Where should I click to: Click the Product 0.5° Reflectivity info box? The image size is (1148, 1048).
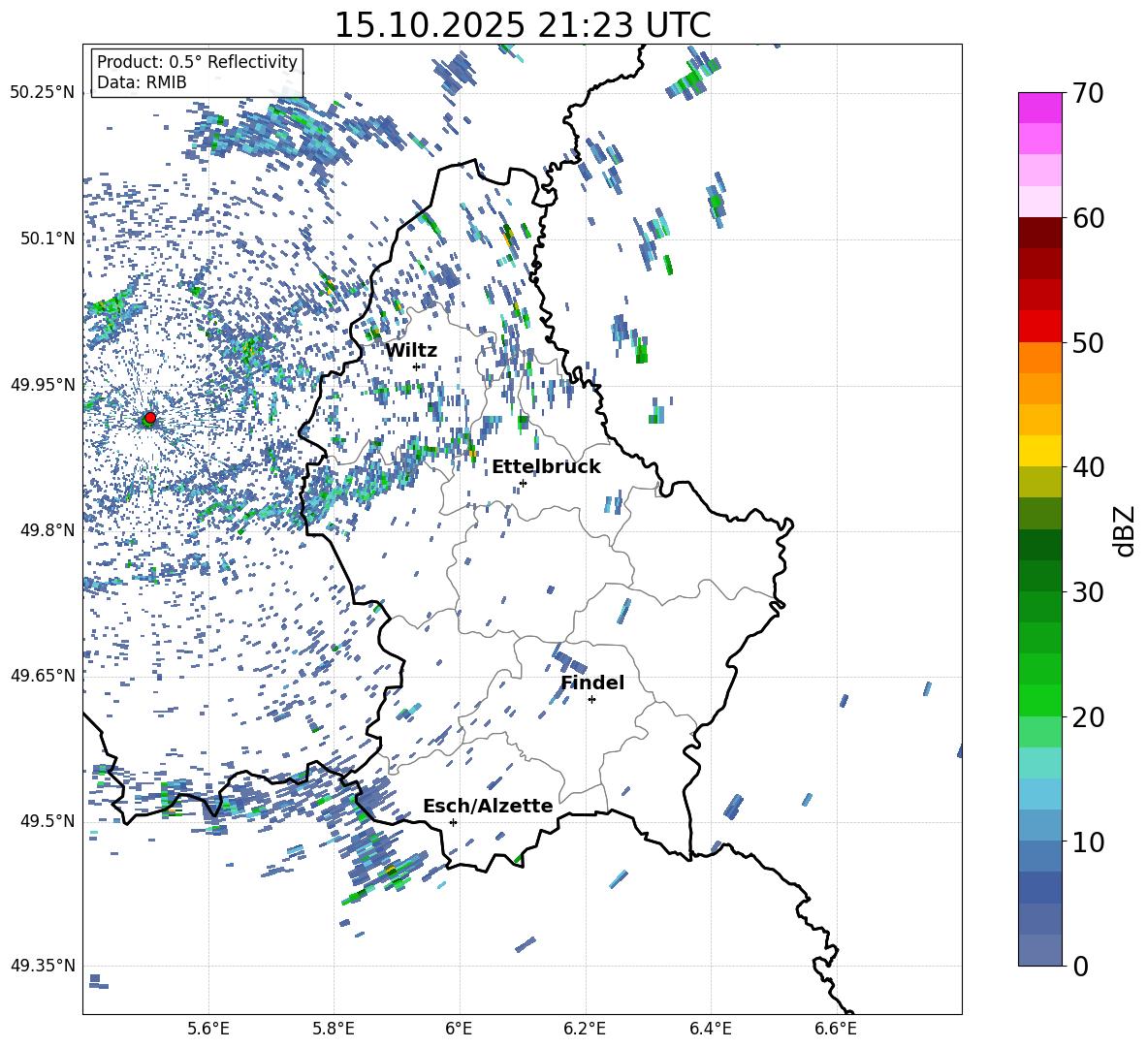197,73
